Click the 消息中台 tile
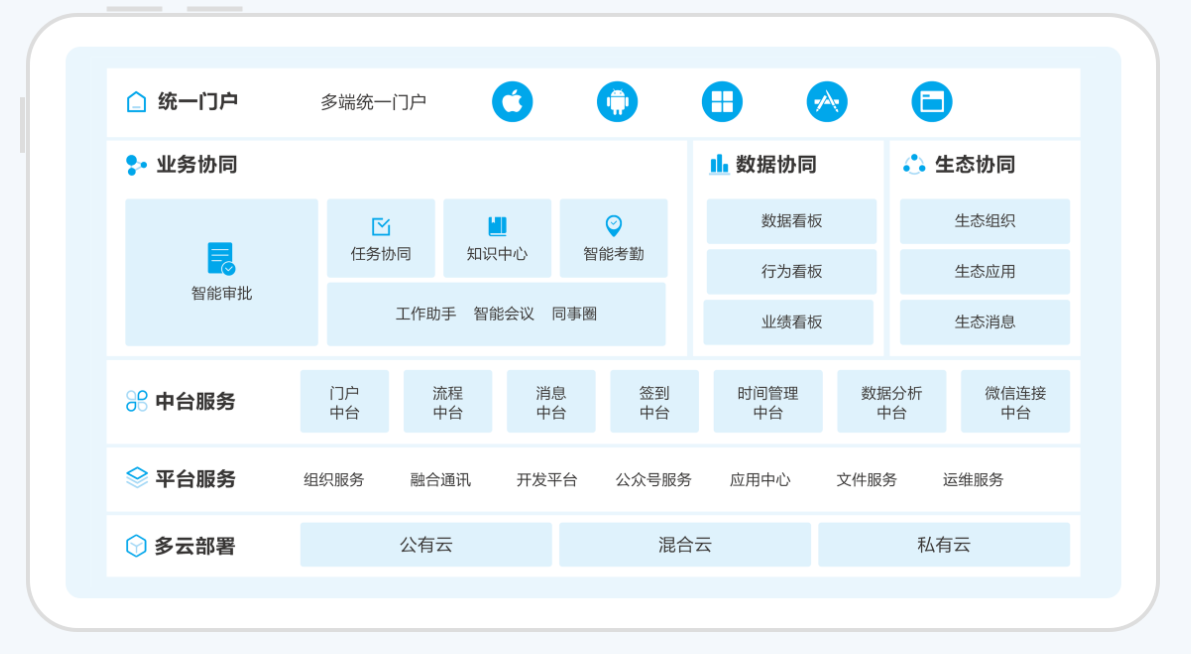 pyautogui.click(x=551, y=402)
